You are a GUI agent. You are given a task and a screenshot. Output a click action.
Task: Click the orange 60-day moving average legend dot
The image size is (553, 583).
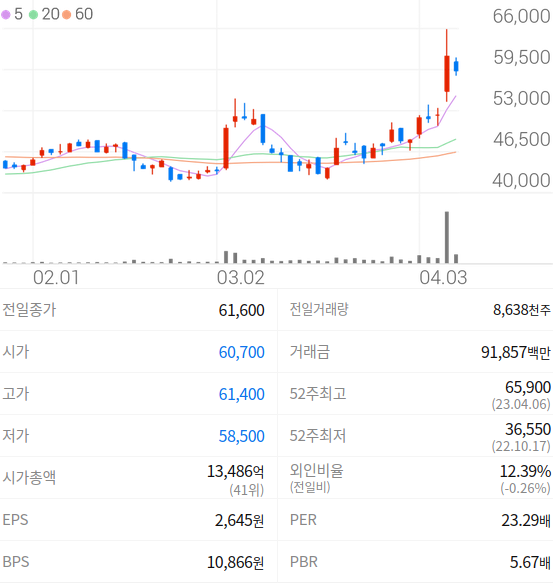67,15
